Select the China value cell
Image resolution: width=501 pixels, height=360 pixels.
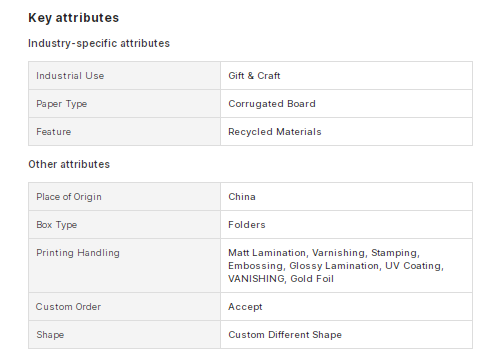pos(346,197)
